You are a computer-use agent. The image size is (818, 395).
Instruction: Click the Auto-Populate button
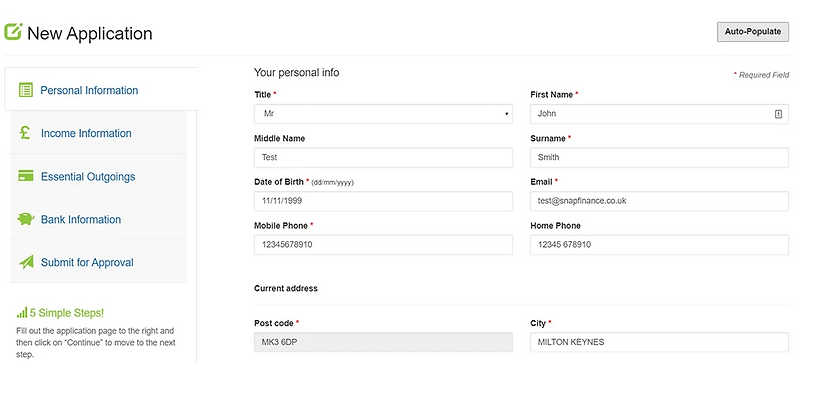[753, 32]
